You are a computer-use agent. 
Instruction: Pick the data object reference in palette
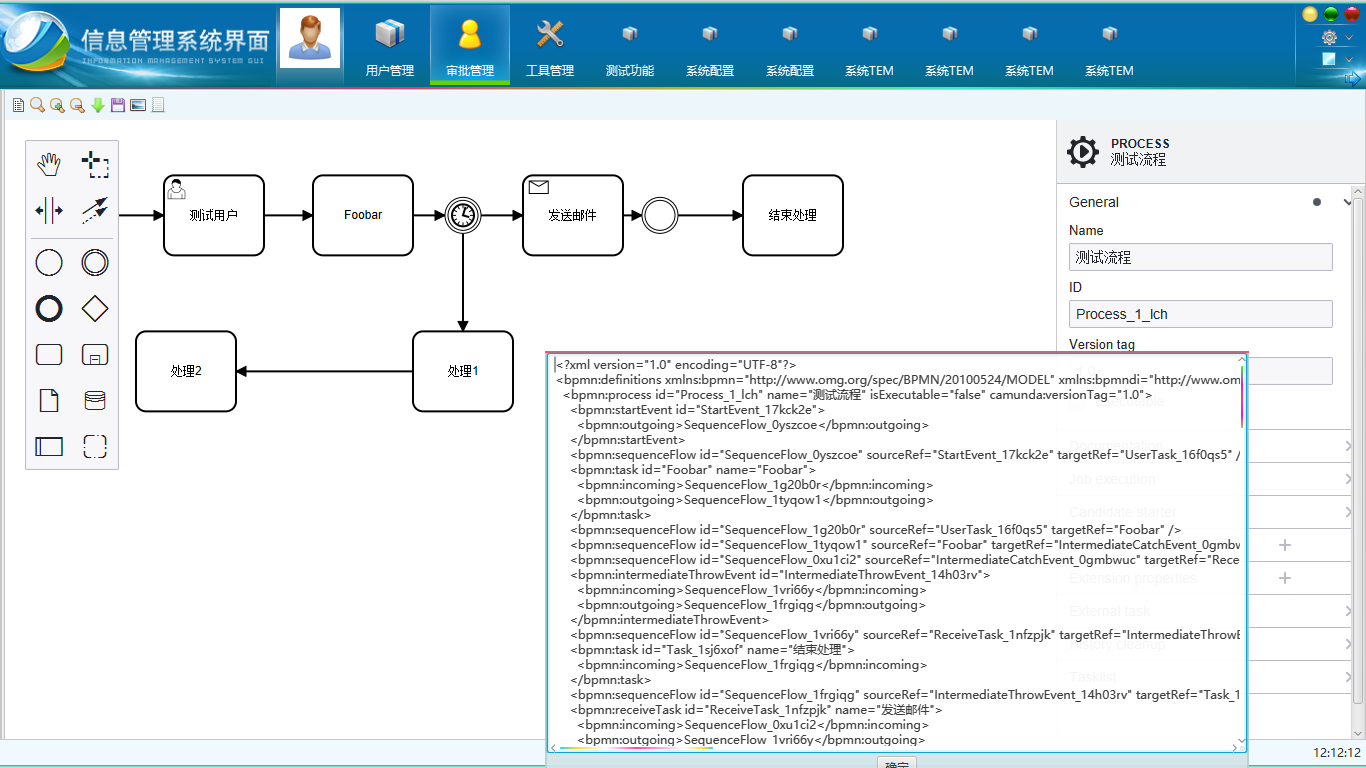(49, 401)
